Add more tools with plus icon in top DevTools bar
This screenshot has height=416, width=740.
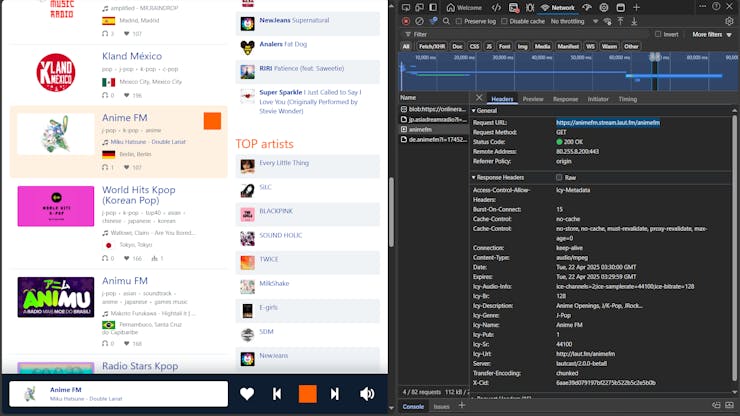[636, 7]
